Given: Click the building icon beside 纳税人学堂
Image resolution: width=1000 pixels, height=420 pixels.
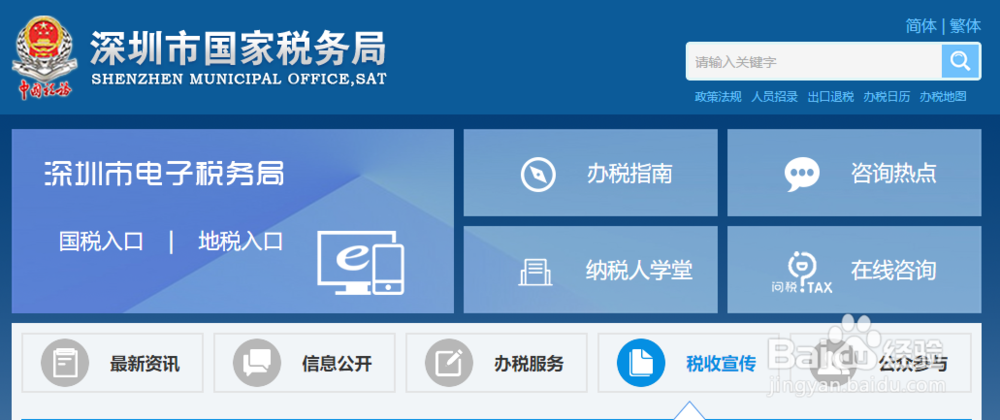Looking at the screenshot, I should click(536, 272).
